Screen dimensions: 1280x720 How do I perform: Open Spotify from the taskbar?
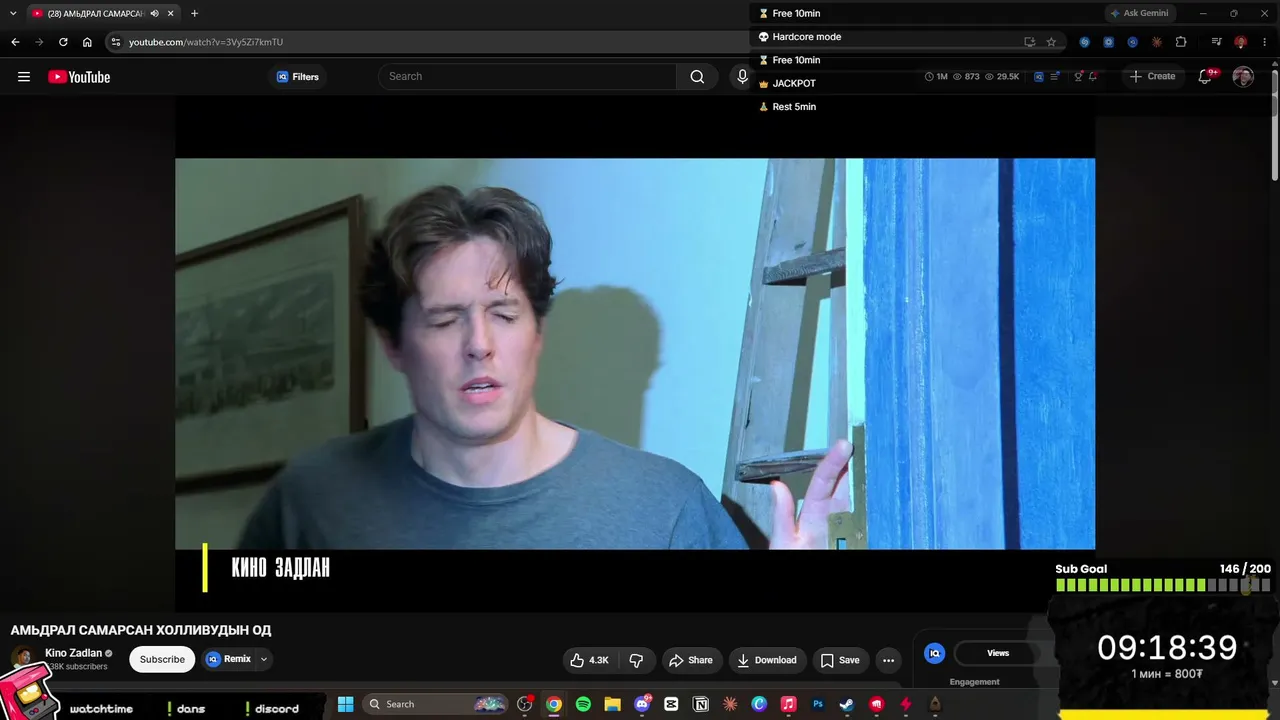(x=583, y=704)
